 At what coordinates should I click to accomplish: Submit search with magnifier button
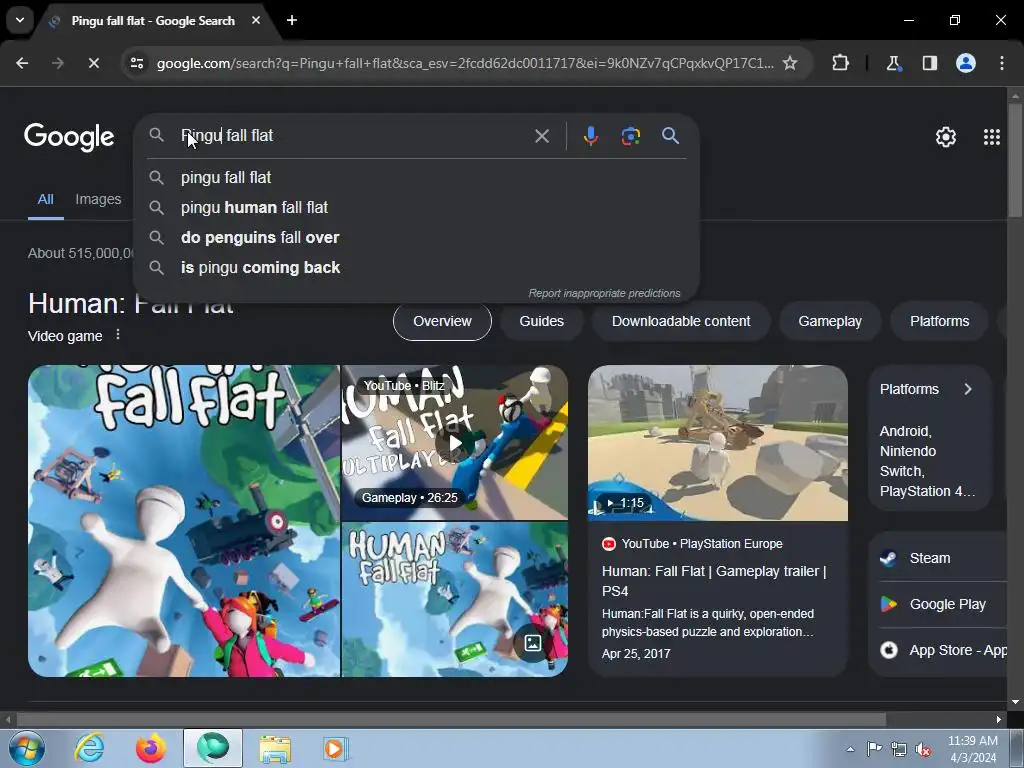tap(671, 136)
